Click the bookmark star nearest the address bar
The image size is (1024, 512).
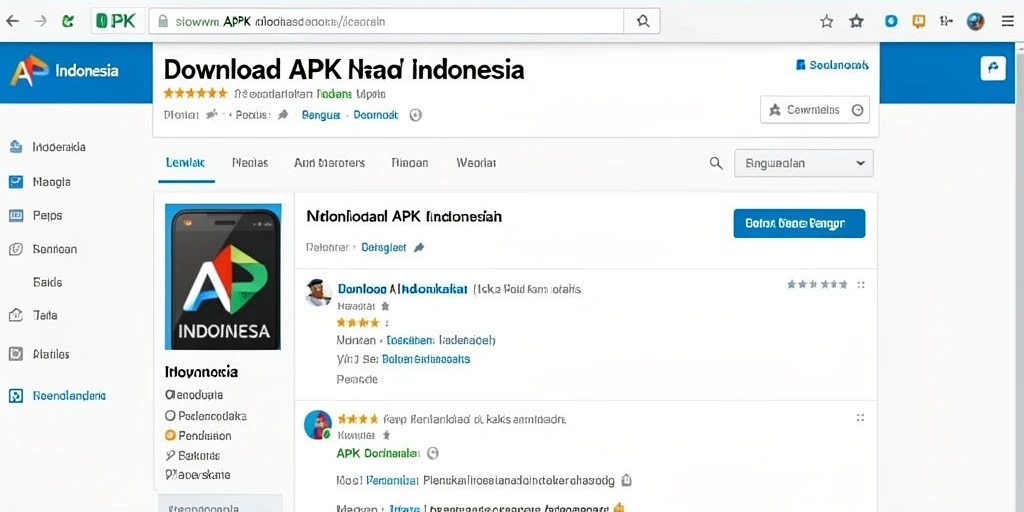[827, 22]
